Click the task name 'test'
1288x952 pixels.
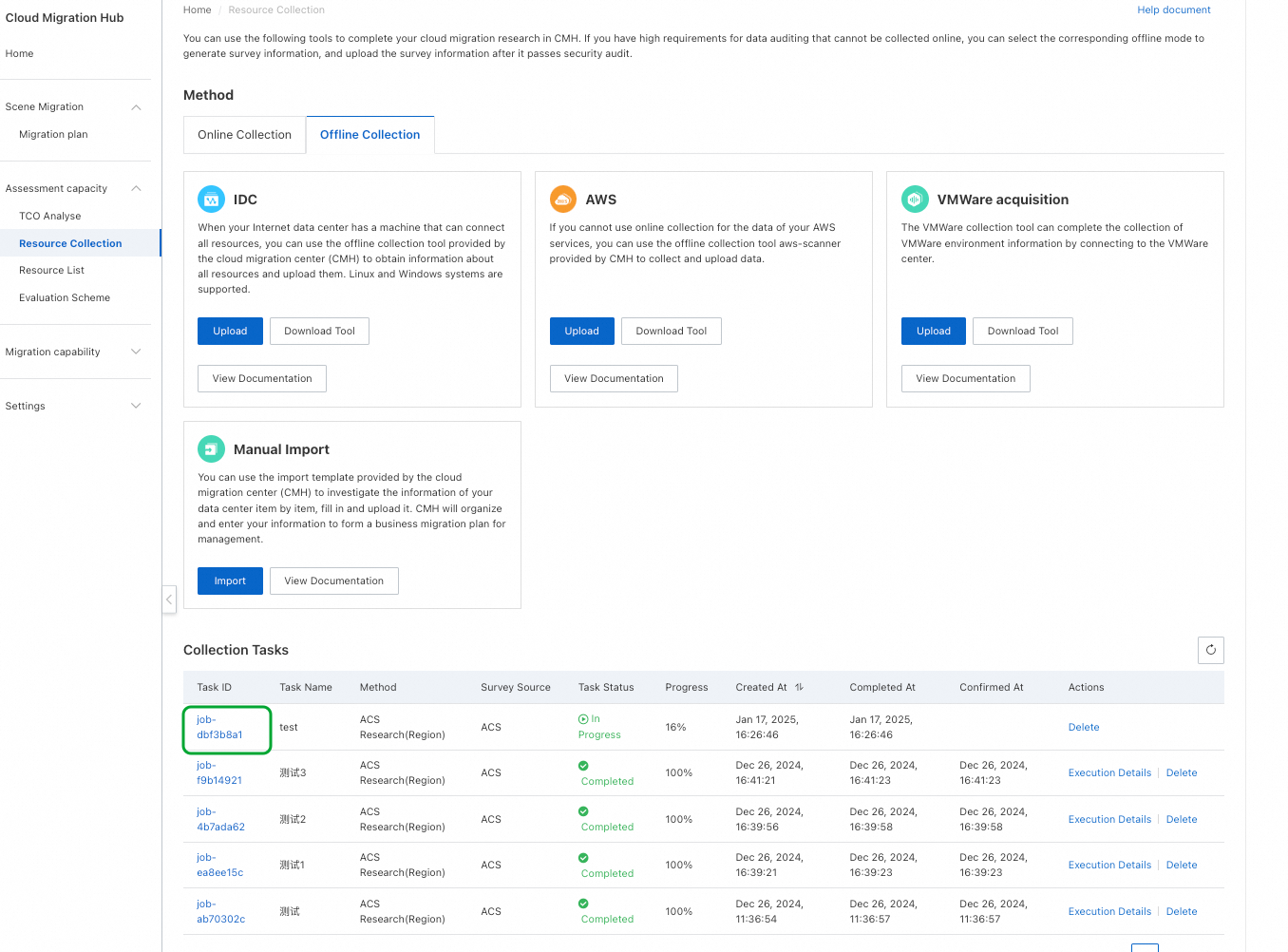[289, 728]
